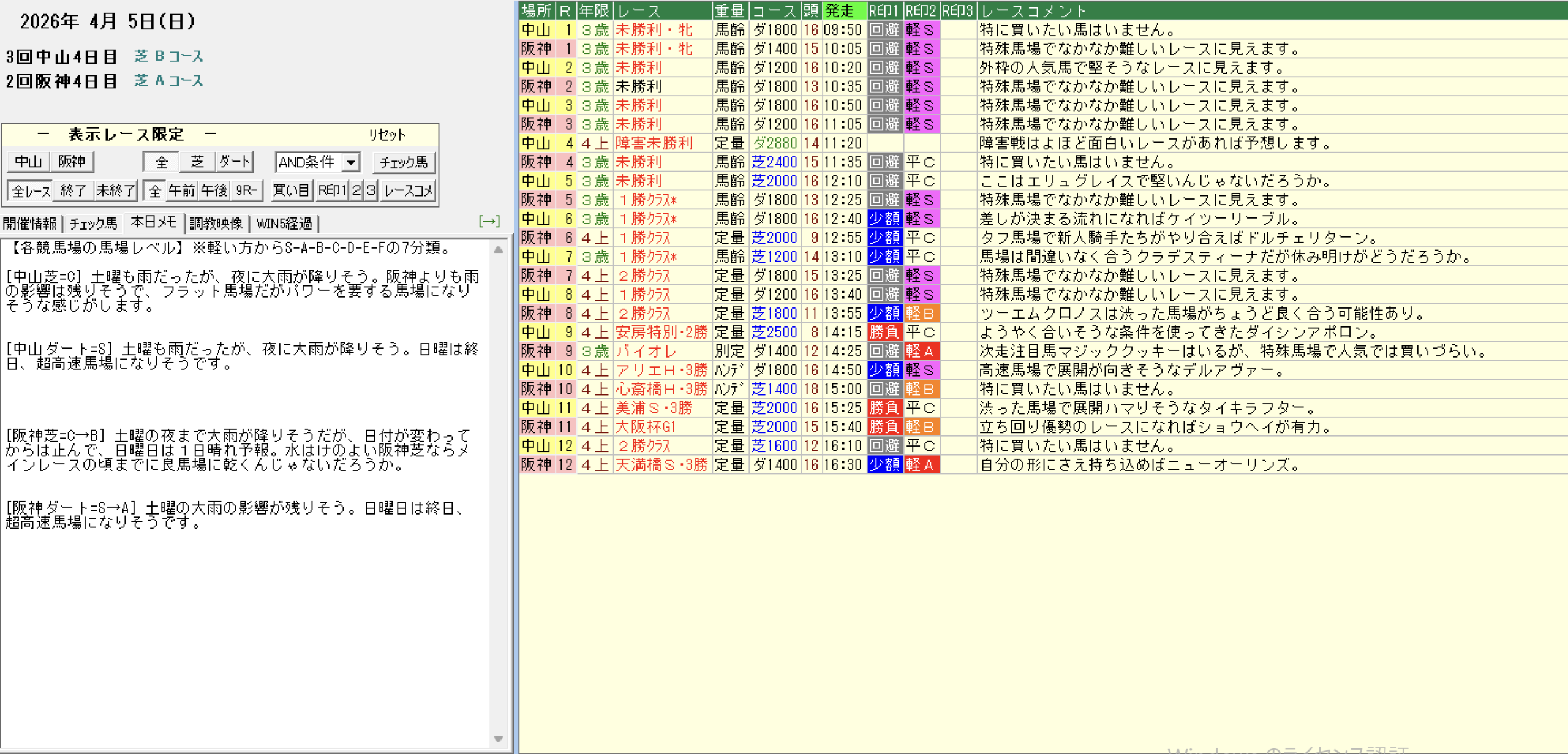The image size is (1568, 754).
Task: Click the 平C mark on 美浦S row
Action: tap(921, 408)
